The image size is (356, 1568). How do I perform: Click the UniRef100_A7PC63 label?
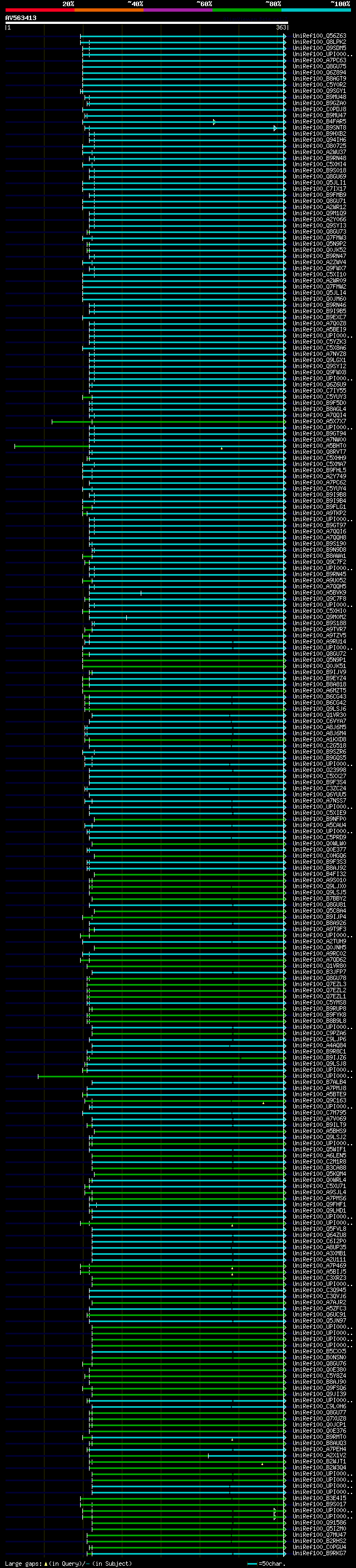click(319, 60)
